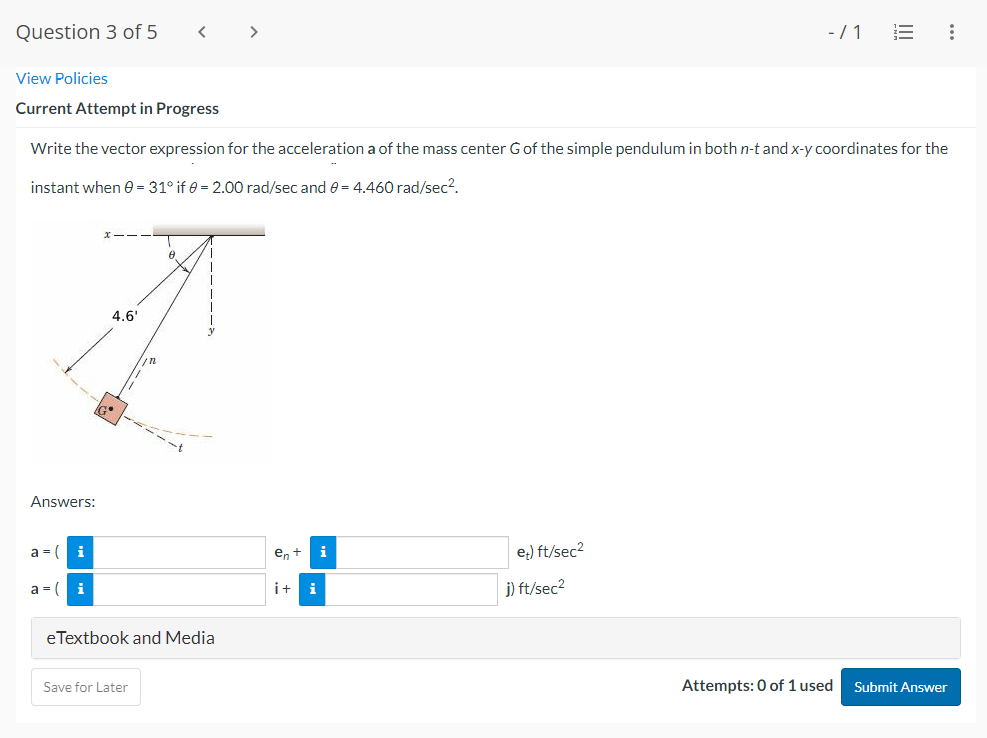987x738 pixels.
Task: Open the three-dot overflow menu
Action: pyautogui.click(x=951, y=31)
